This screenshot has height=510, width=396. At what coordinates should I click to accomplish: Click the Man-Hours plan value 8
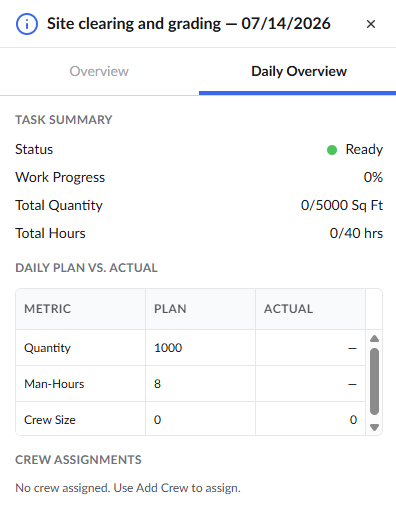[x=157, y=384]
